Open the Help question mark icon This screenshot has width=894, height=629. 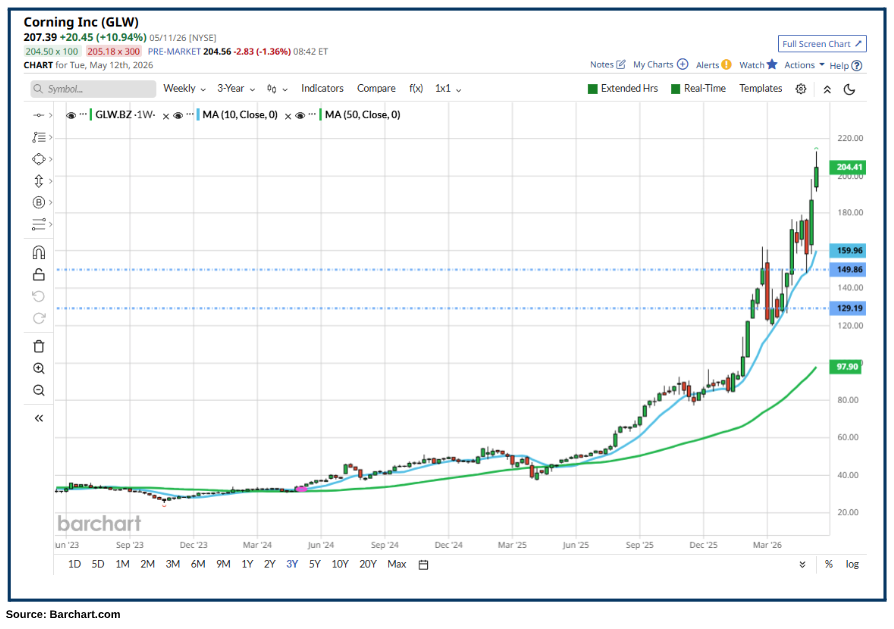856,66
